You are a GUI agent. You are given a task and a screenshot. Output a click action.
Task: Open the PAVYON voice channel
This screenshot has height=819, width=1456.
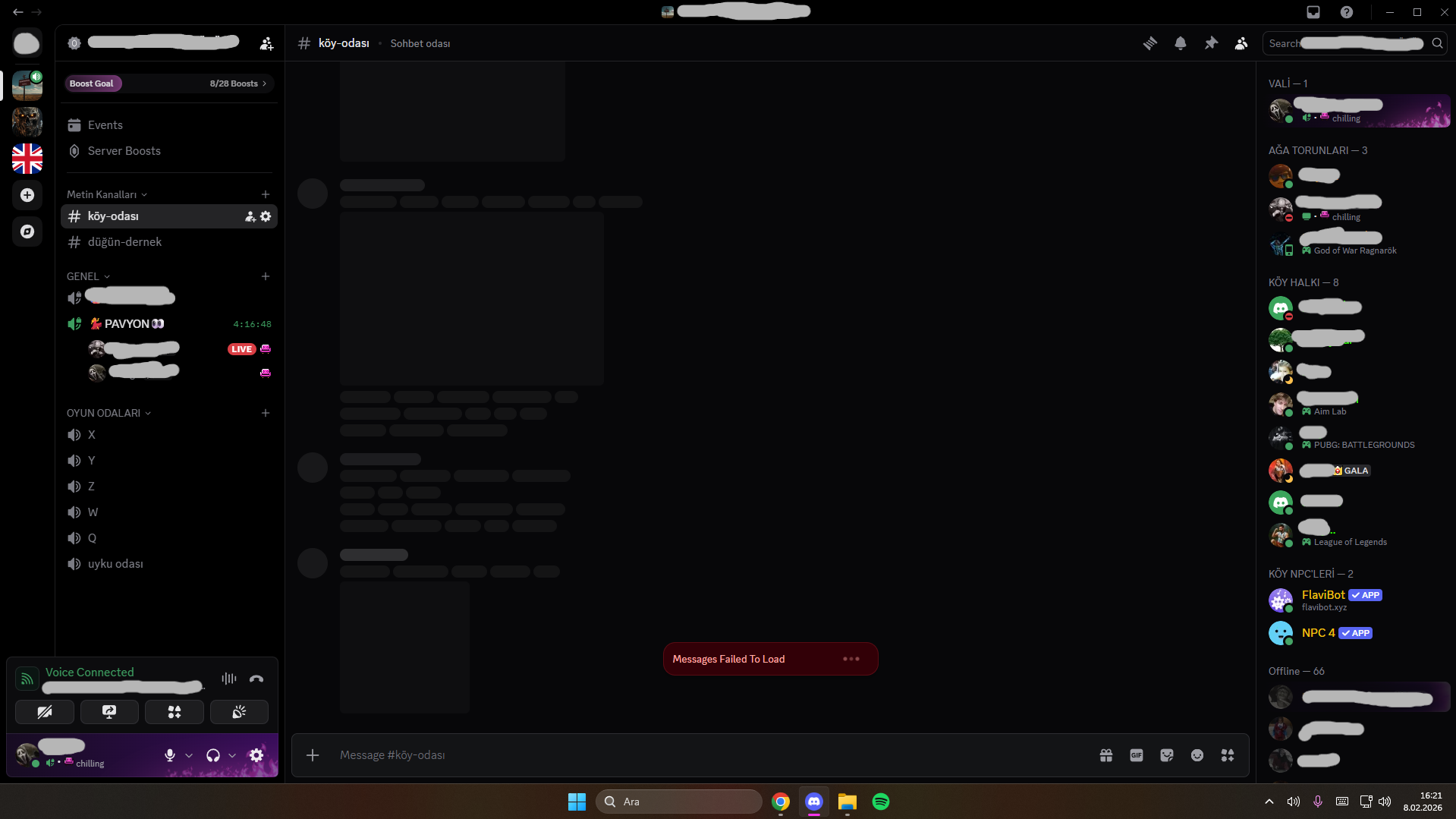[x=169, y=324]
